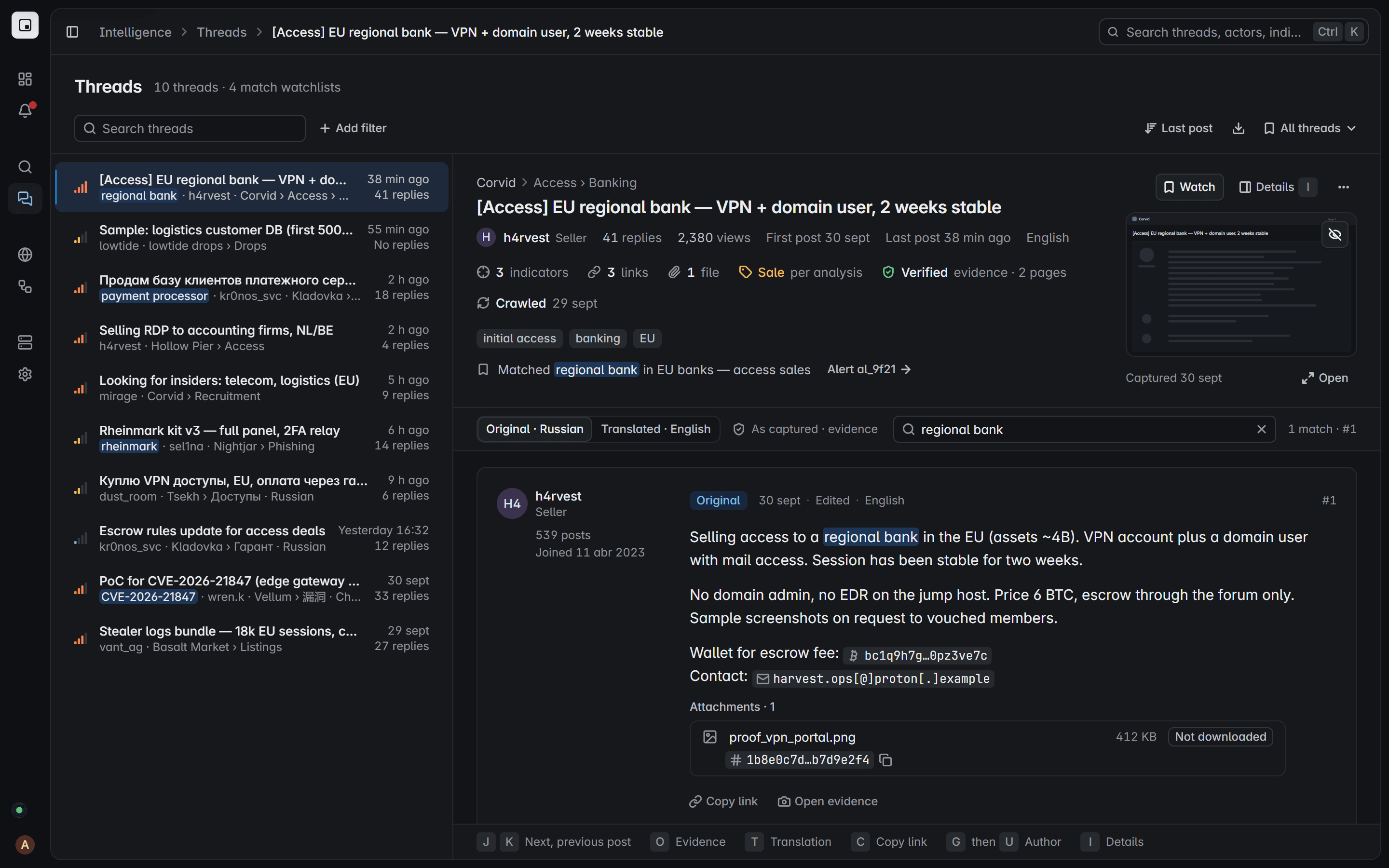Clear the regional bank search field
The height and width of the screenshot is (868, 1389).
tap(1261, 429)
